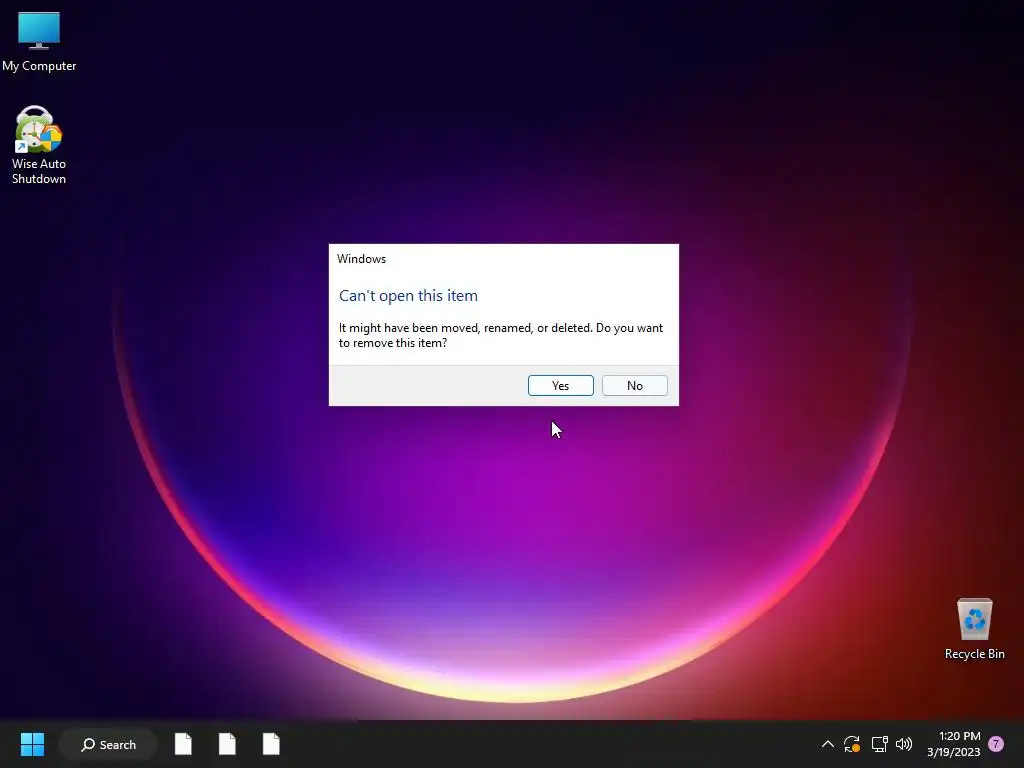Select the Wise Auto Shutdown shortcut
Viewport: 1024px width, 768px height.
tap(39, 145)
